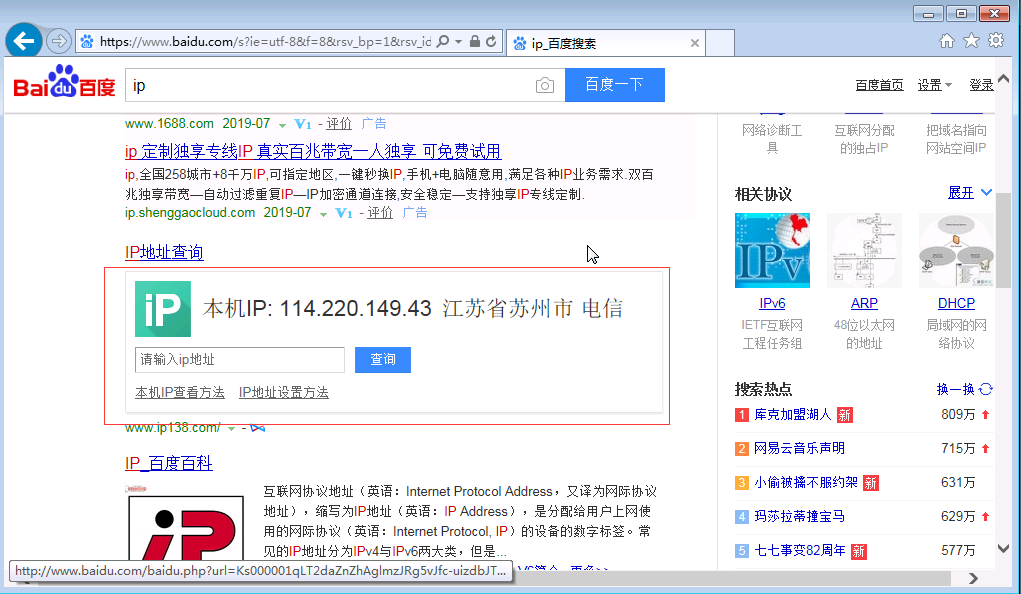The image size is (1021, 594).
Task: Click the text 网络诊断工具
Action: click(x=772, y=139)
